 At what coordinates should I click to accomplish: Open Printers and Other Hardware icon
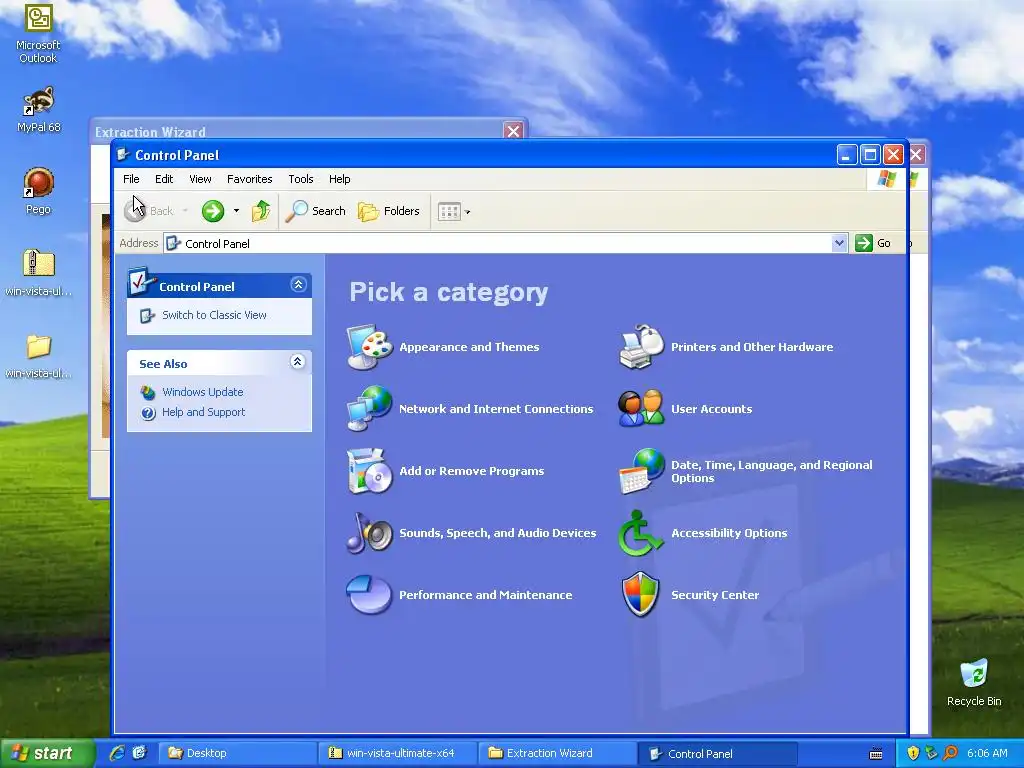tap(641, 347)
